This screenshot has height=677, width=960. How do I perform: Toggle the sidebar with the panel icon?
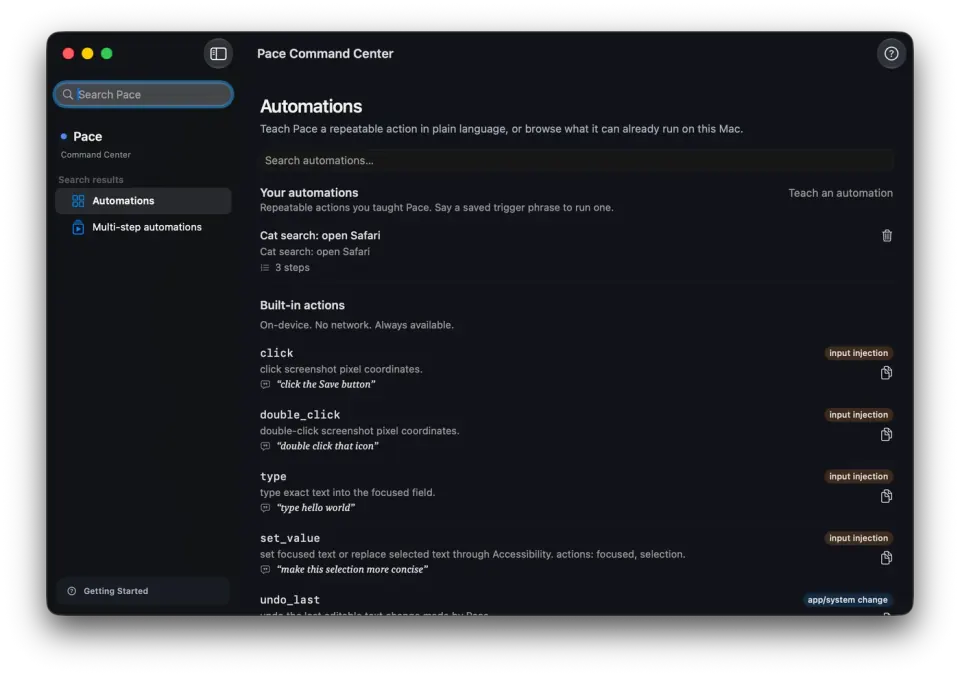tap(218, 54)
